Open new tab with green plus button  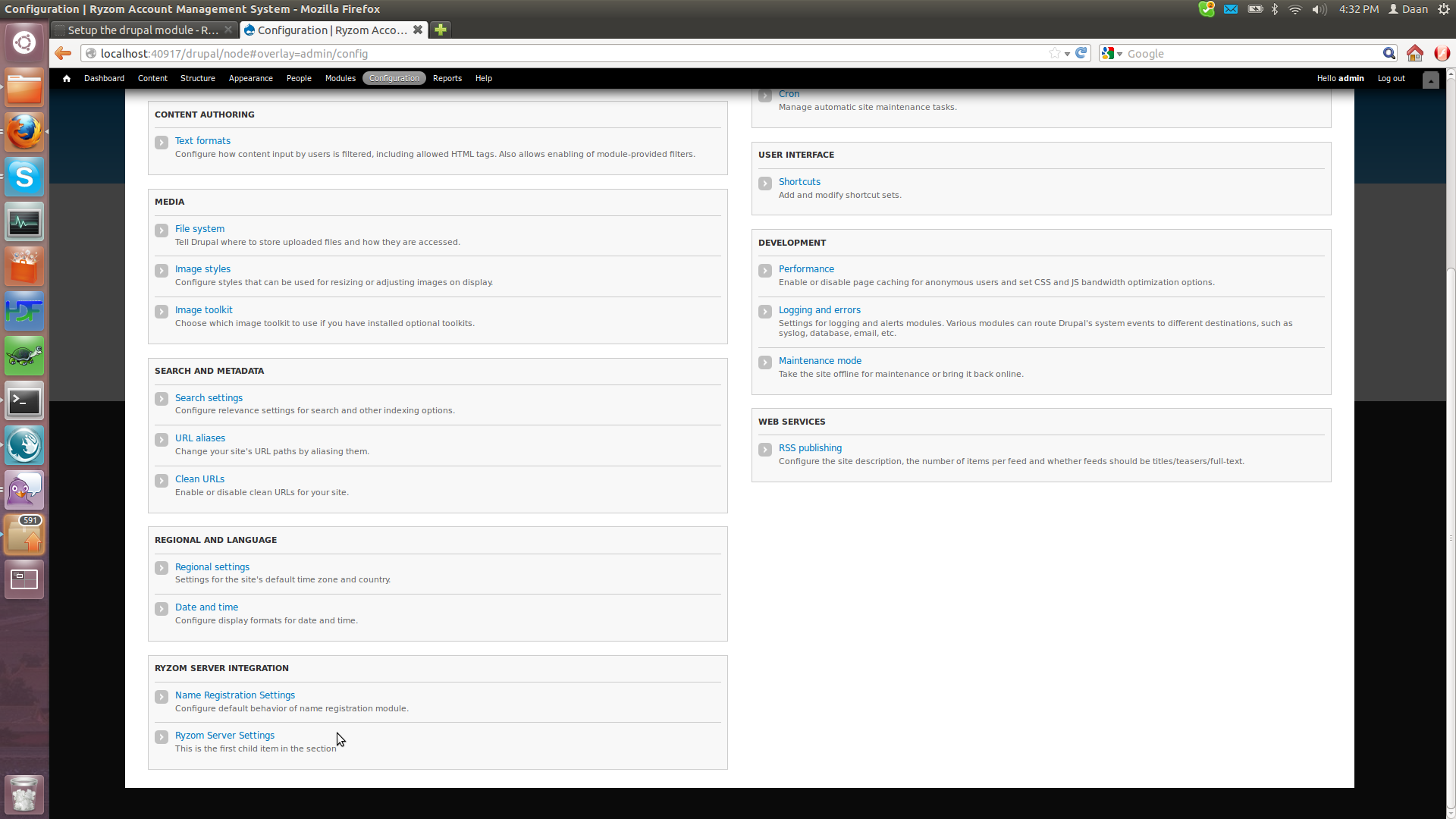[441, 30]
